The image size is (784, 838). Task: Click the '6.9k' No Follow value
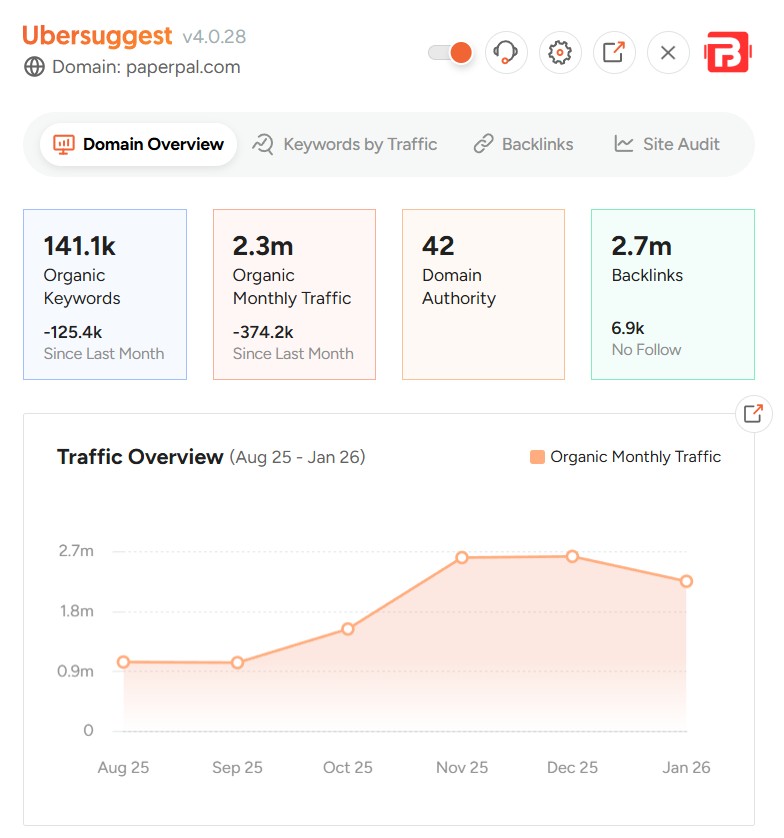pos(628,328)
